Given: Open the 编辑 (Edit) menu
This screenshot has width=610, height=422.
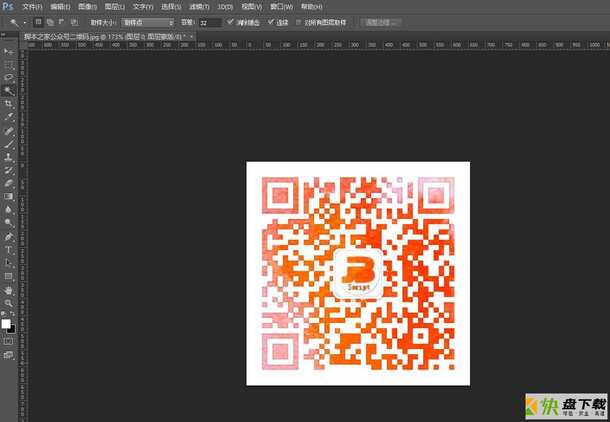Looking at the screenshot, I should (60, 7).
